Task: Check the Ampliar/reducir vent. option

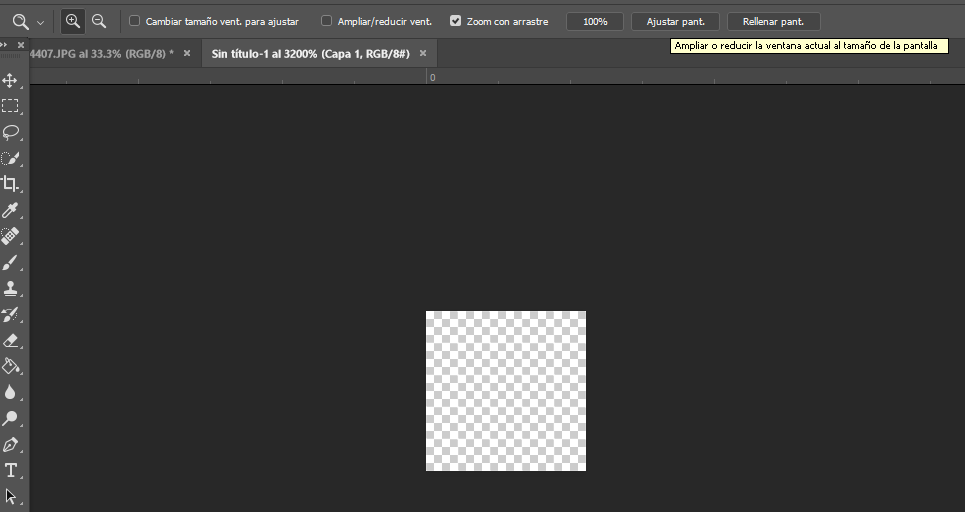Action: point(326,21)
